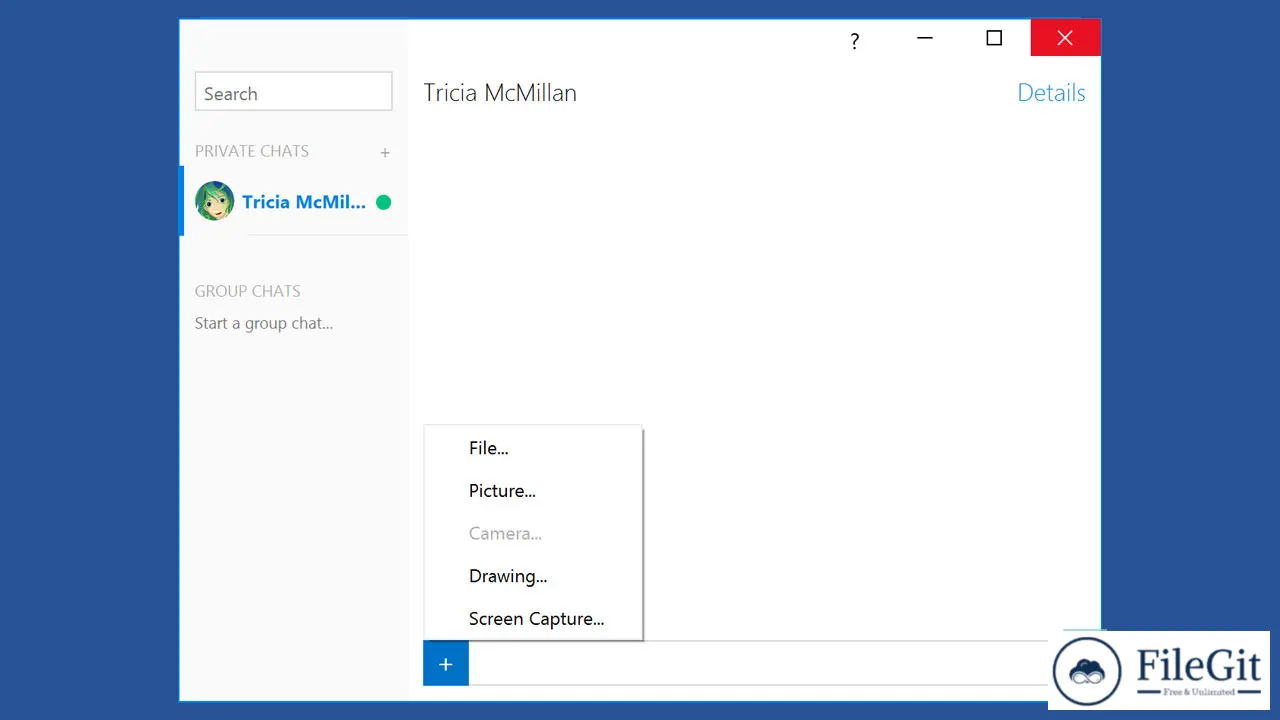Select Camera... in the attachment menu

click(533, 534)
